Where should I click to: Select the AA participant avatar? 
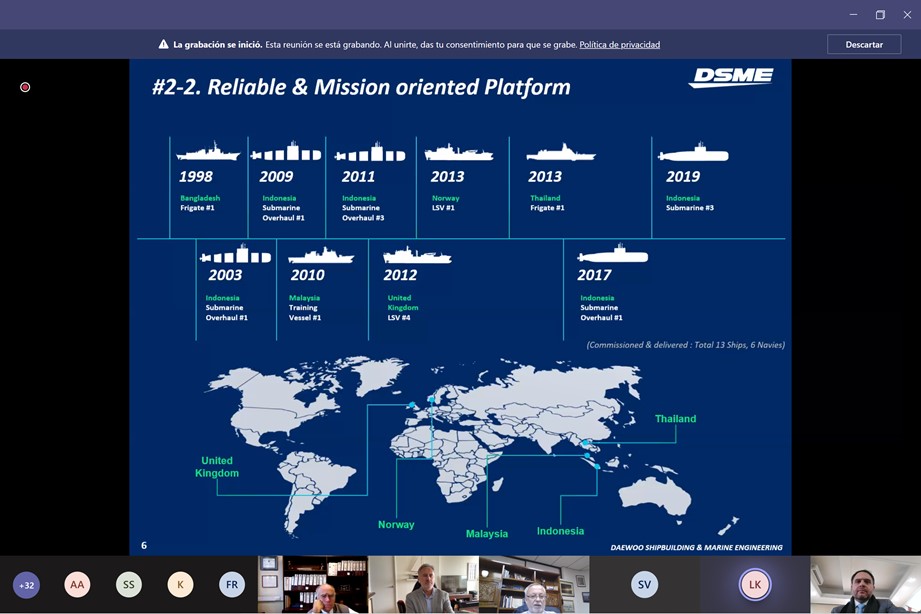[x=77, y=585]
